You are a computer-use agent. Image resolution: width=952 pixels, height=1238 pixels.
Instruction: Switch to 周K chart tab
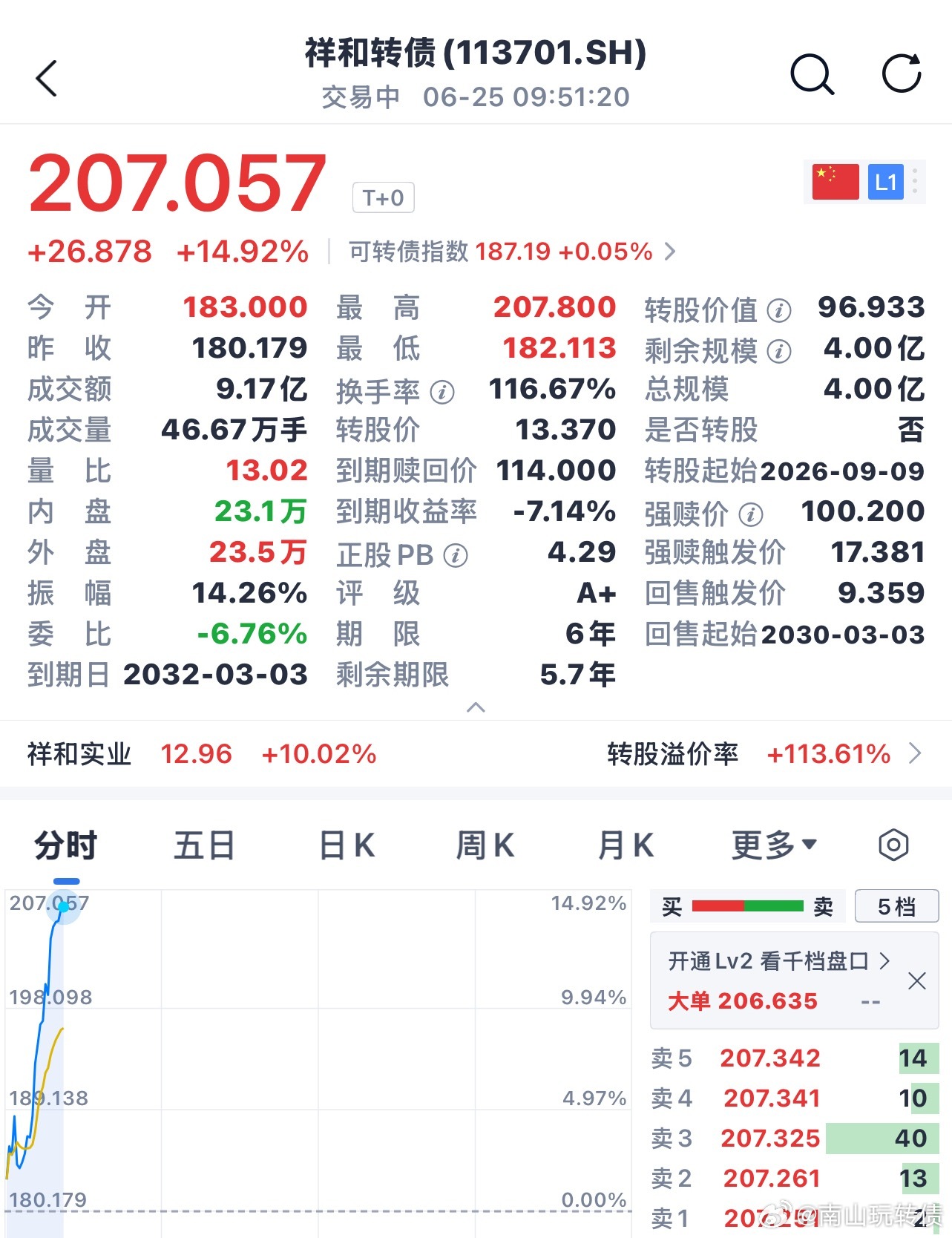[x=485, y=845]
